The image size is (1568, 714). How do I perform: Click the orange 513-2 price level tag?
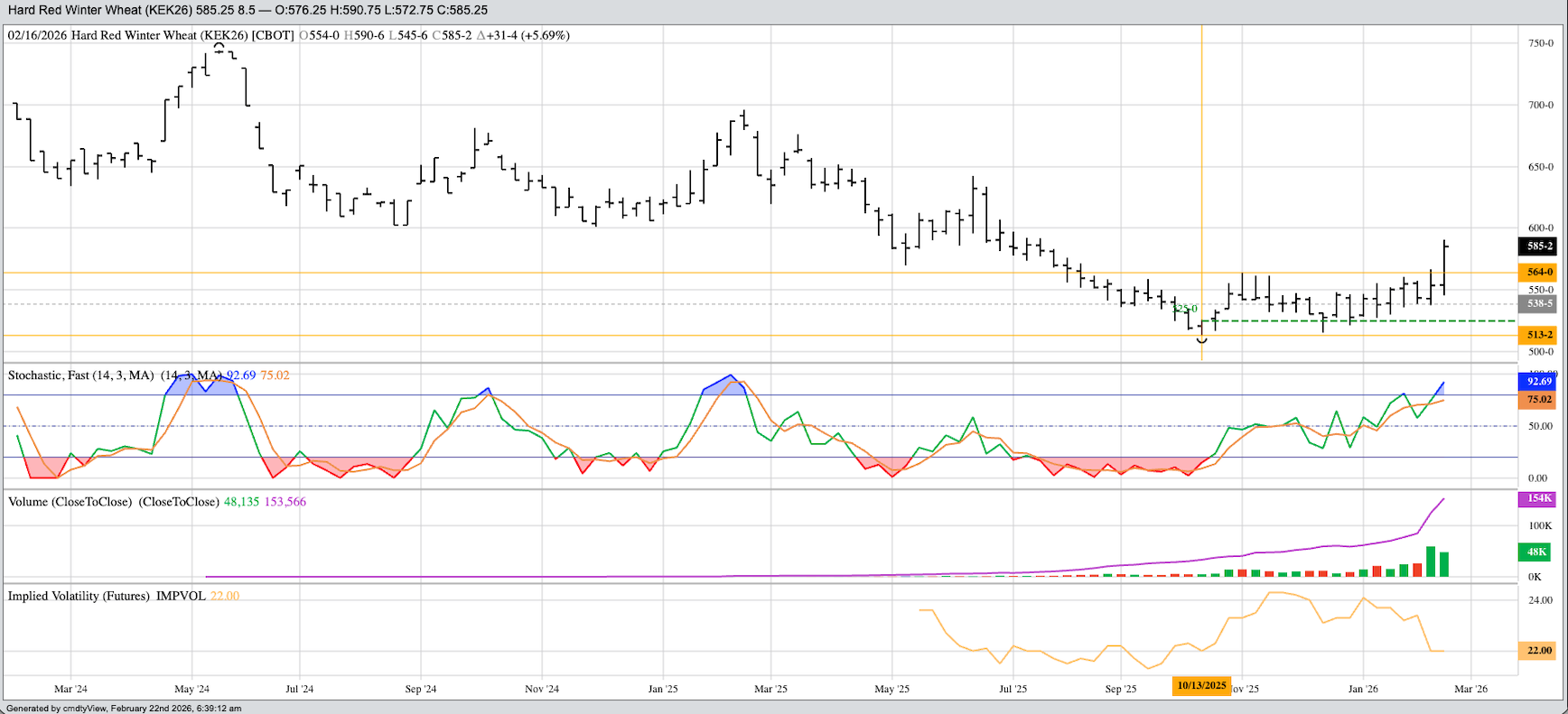point(1539,335)
